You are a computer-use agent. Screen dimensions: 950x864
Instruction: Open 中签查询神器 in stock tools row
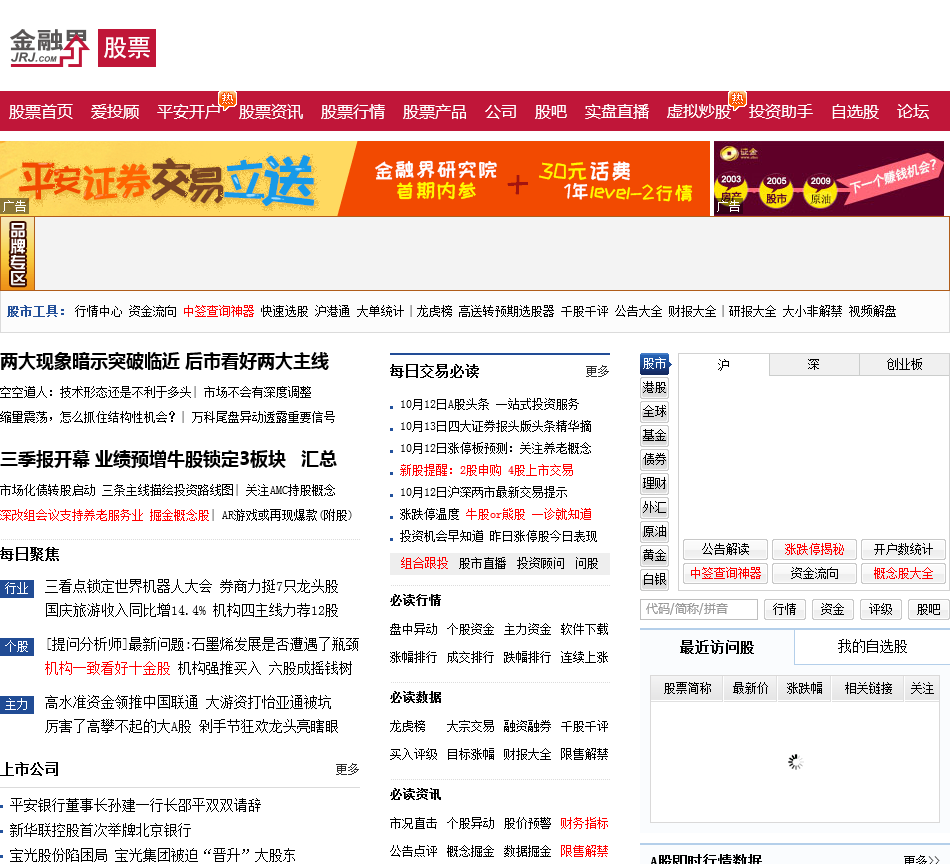pyautogui.click(x=219, y=311)
